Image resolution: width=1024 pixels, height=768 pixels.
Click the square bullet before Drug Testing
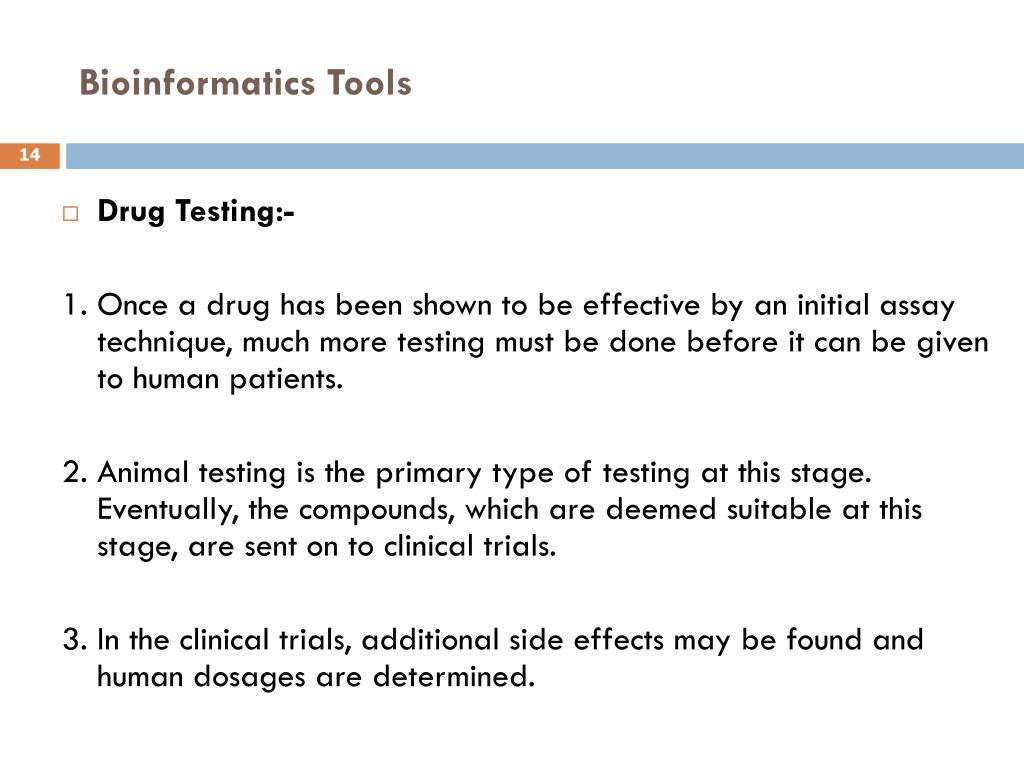pos(71,214)
